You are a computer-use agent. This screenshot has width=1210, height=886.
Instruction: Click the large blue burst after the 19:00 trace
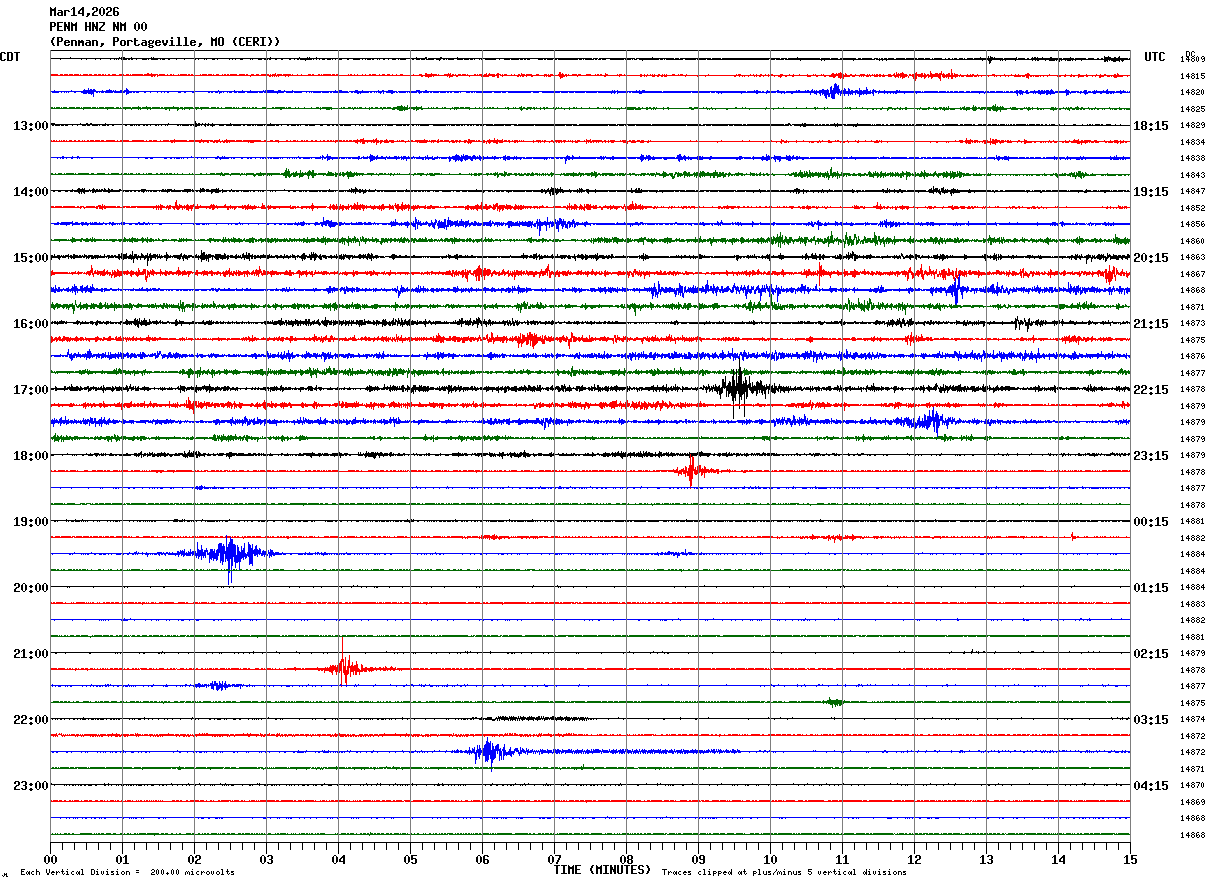click(230, 555)
